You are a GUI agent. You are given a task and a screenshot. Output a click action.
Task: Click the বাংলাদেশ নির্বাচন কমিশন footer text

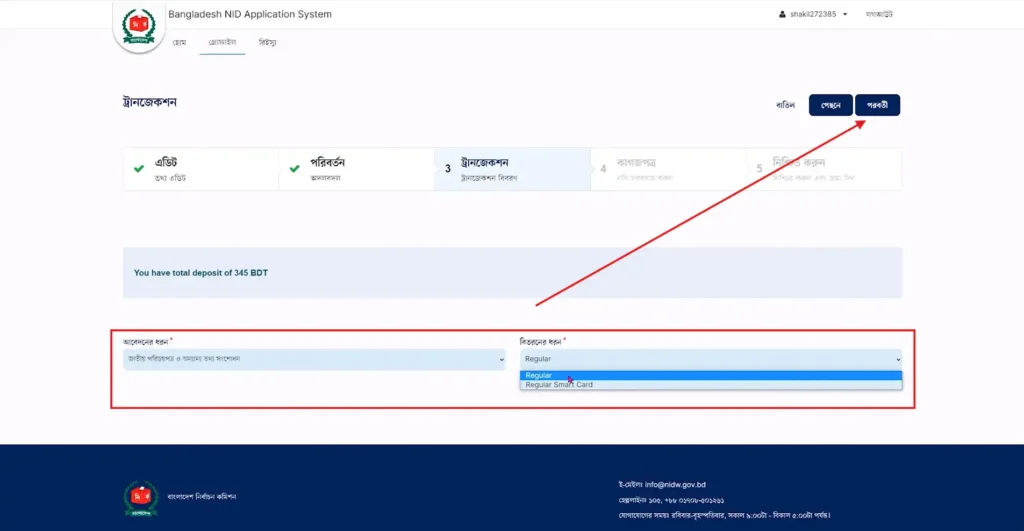point(202,497)
